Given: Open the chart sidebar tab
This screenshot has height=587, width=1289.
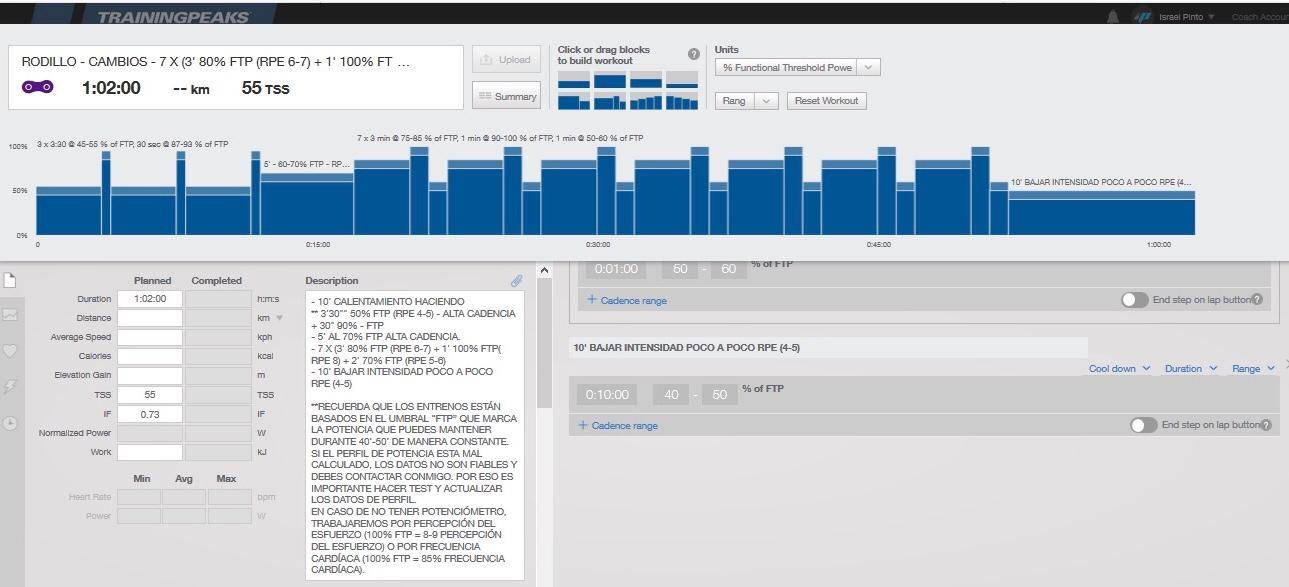Looking at the screenshot, I should [x=10, y=315].
